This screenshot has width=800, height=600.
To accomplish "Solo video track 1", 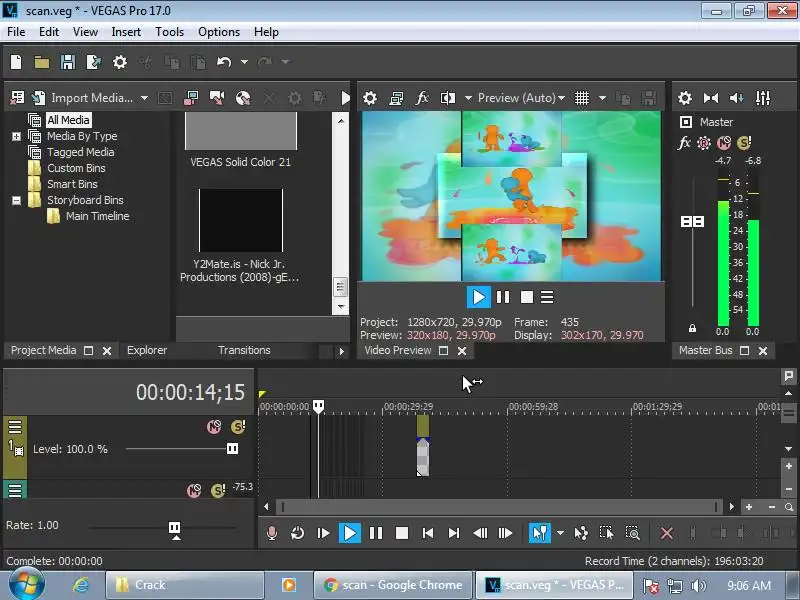I will coord(238,427).
